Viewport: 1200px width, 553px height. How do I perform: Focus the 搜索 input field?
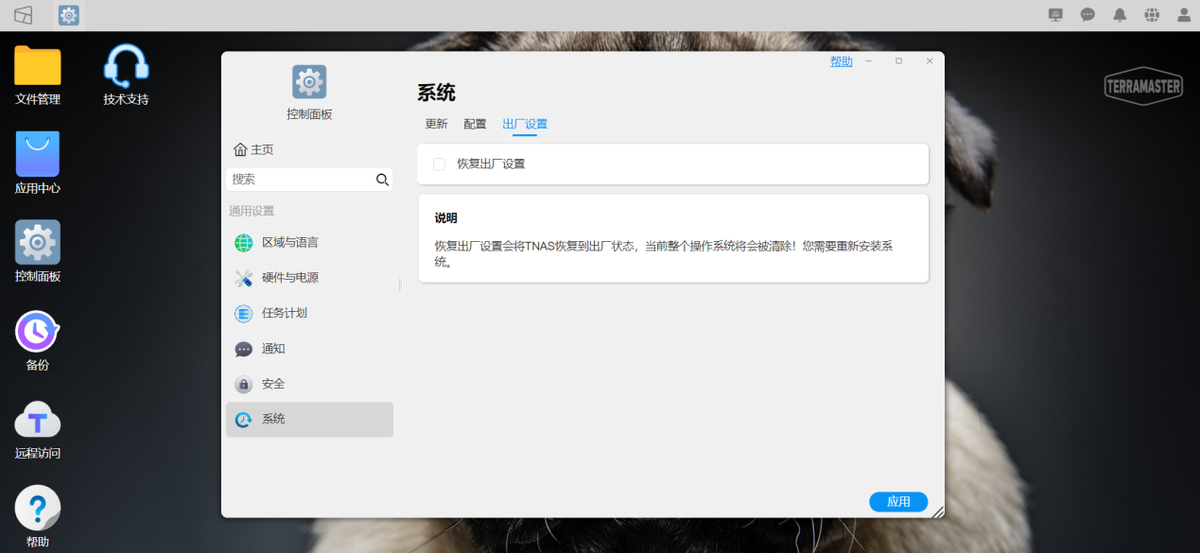point(300,180)
